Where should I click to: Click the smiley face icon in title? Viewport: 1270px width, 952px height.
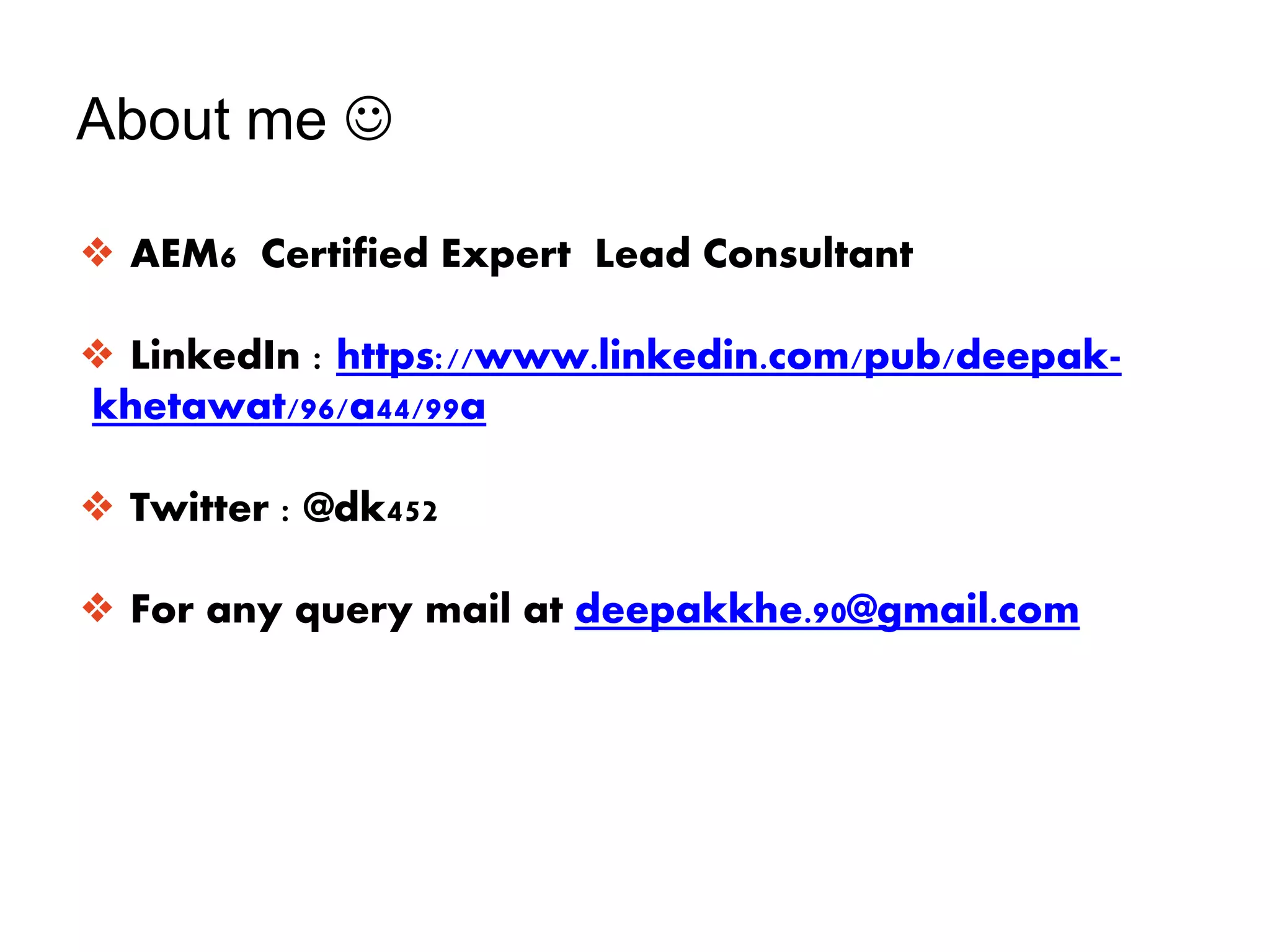pyautogui.click(x=368, y=119)
